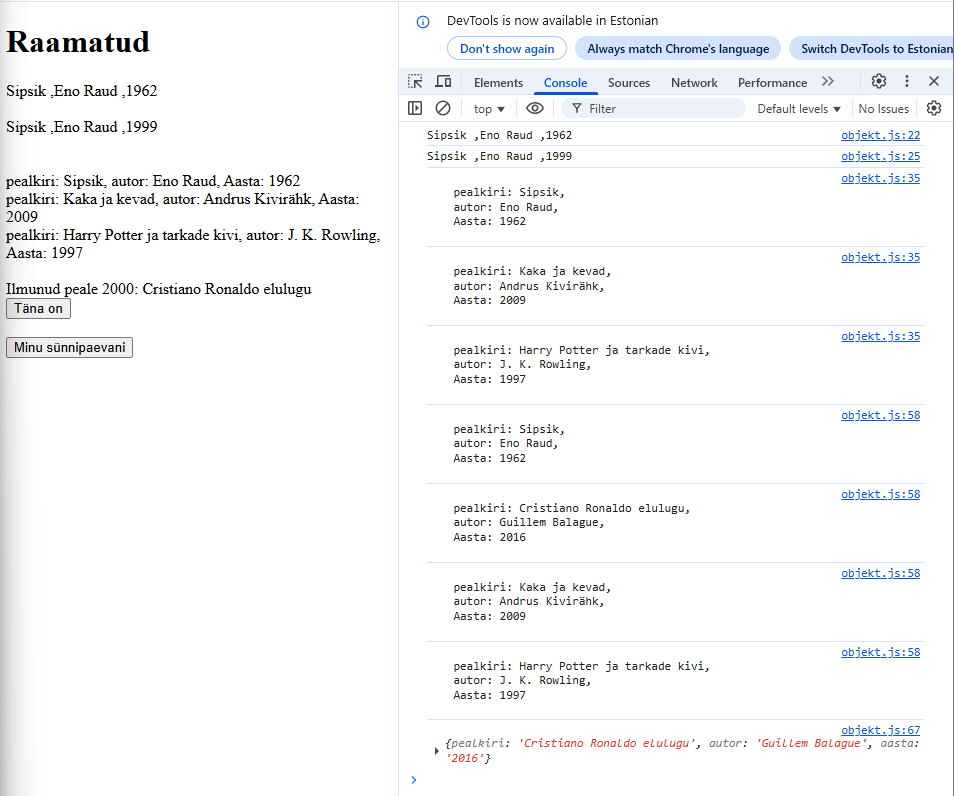
Task: Click the Täna on button
Action: coord(38,309)
